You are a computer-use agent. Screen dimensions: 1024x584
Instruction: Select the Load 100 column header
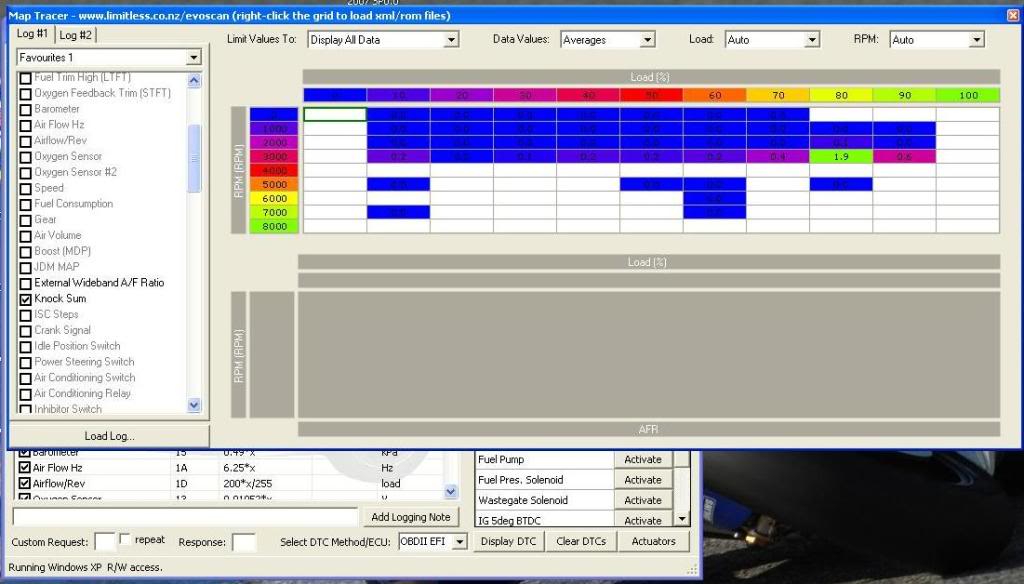tap(968, 95)
